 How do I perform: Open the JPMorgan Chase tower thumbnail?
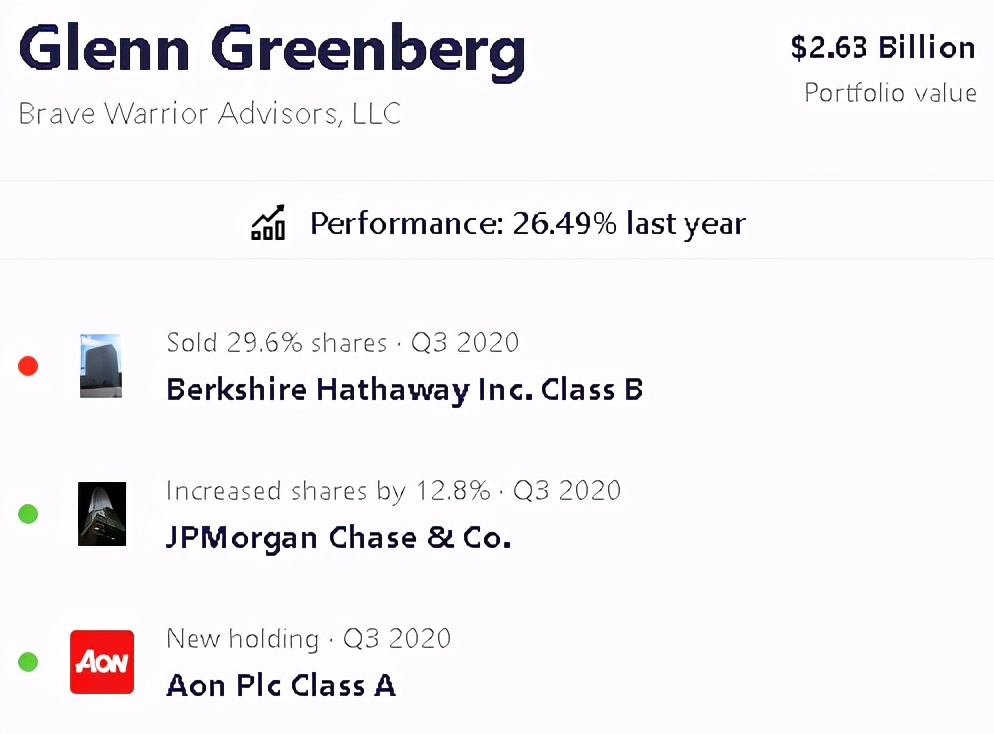101,514
